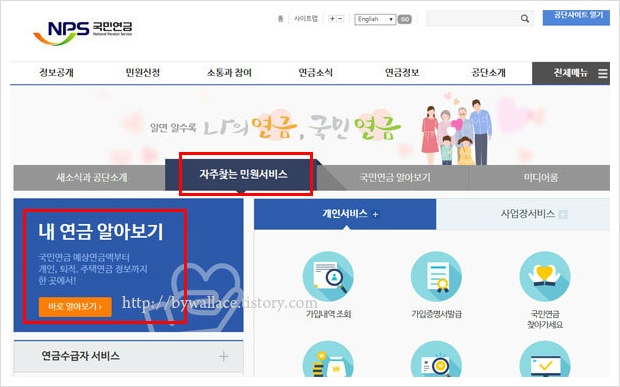The height and width of the screenshot is (387, 620).
Task: Click the monitor checkmark icon
Action: tap(545, 360)
